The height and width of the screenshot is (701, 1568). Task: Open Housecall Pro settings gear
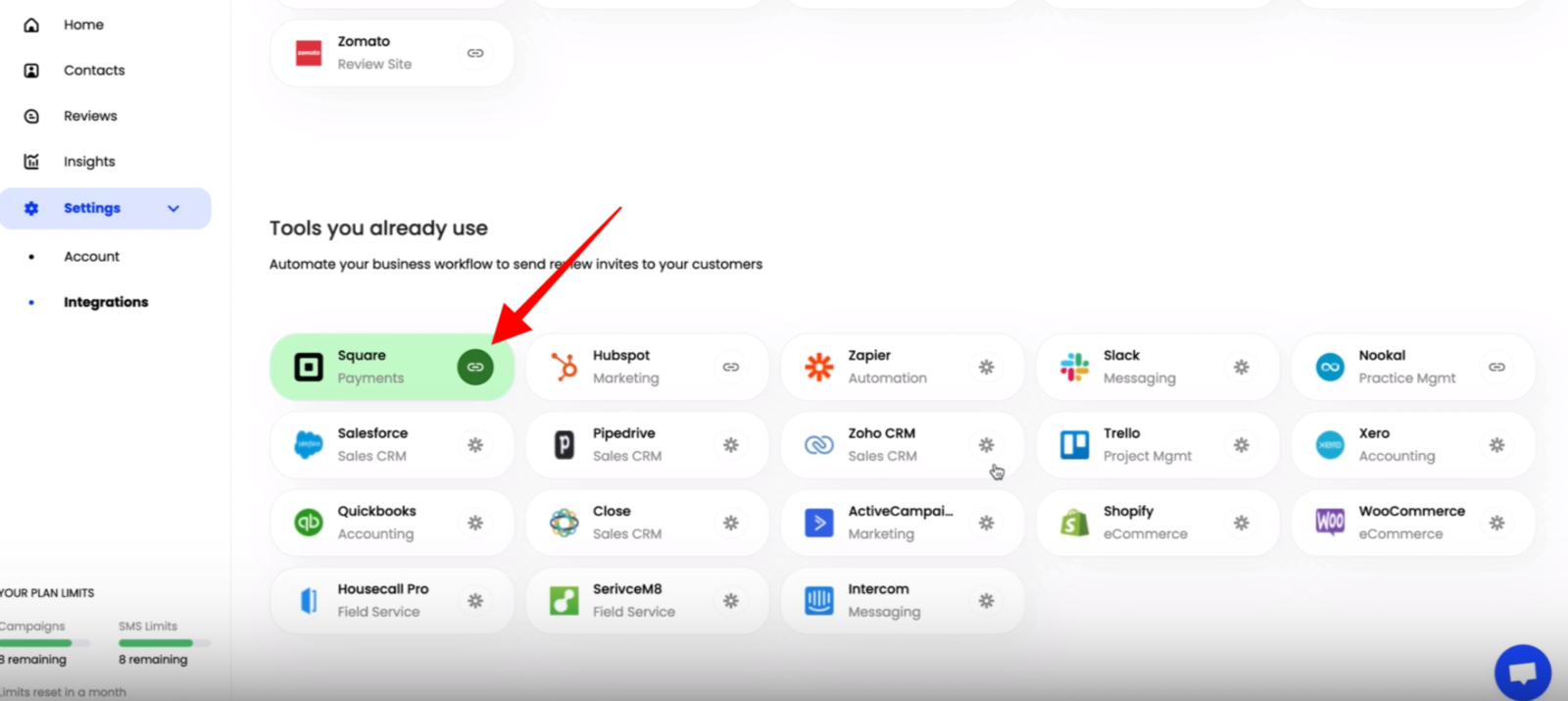click(x=475, y=600)
